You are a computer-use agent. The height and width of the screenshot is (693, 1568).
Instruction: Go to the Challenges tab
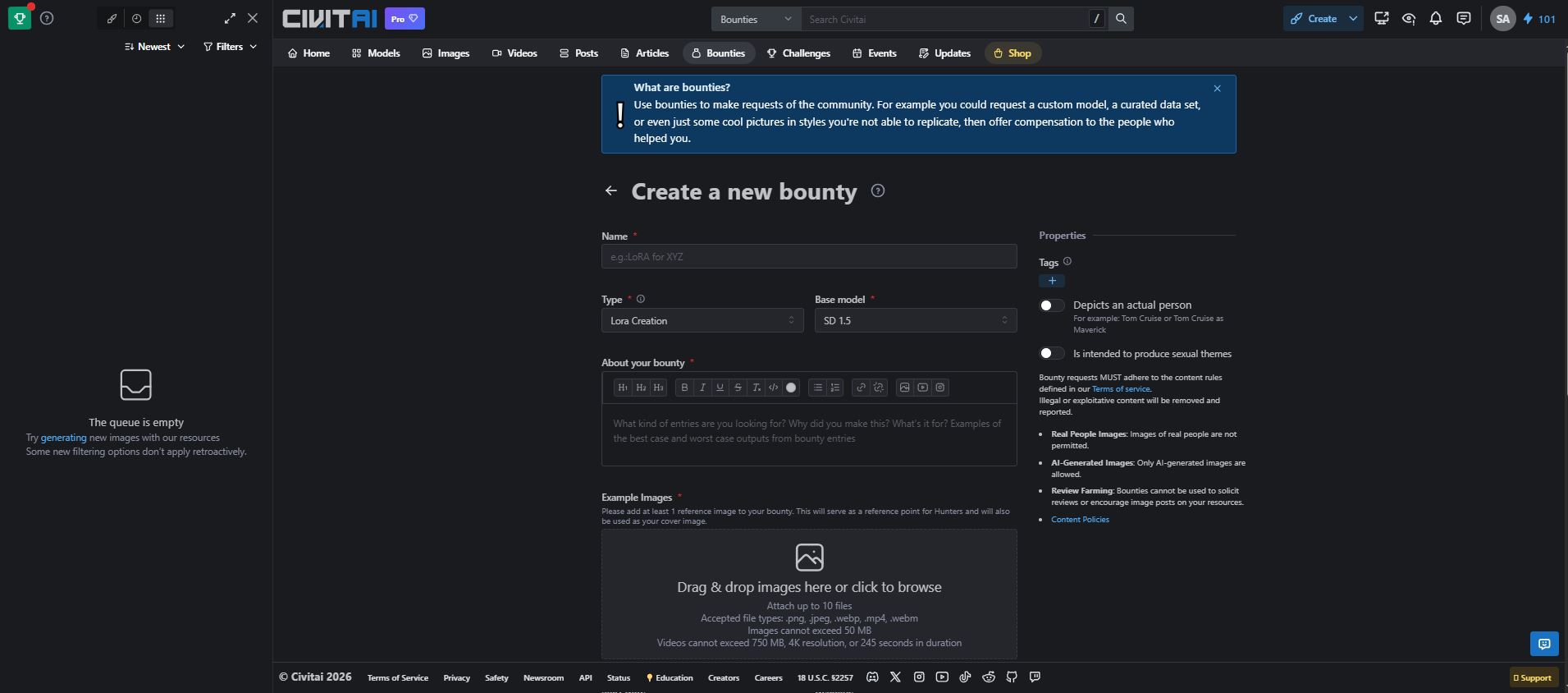coord(799,53)
